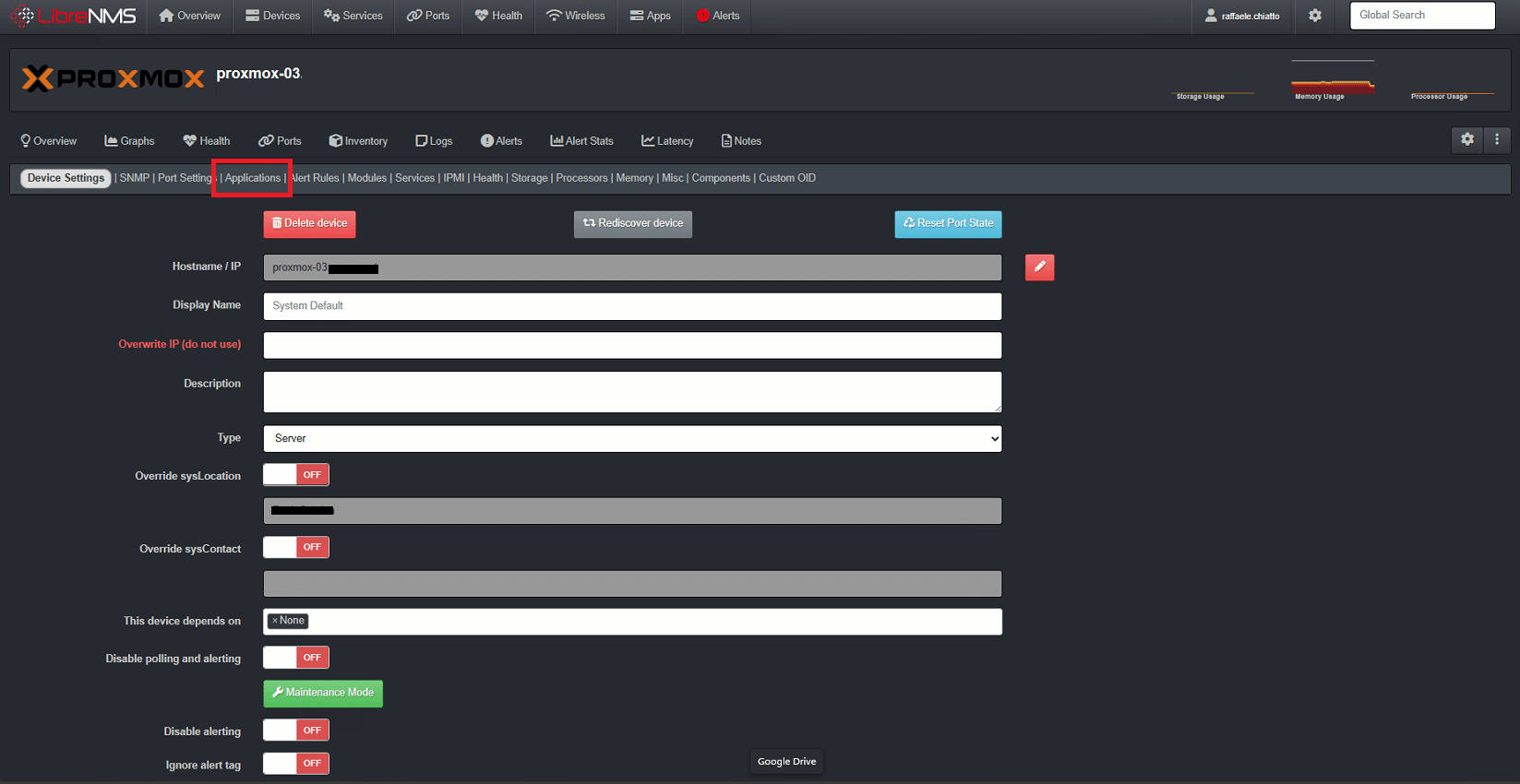The width and height of the screenshot is (1520, 784).
Task: Open the Apps top navigation menu
Action: coord(651,16)
